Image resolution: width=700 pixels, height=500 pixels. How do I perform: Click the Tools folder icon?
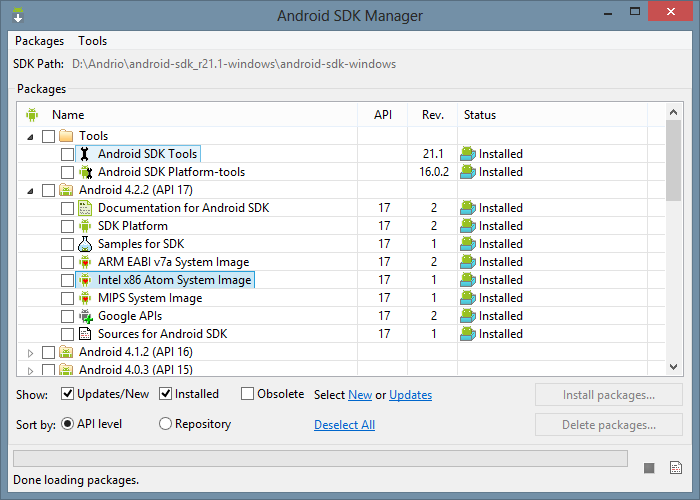[x=66, y=136]
